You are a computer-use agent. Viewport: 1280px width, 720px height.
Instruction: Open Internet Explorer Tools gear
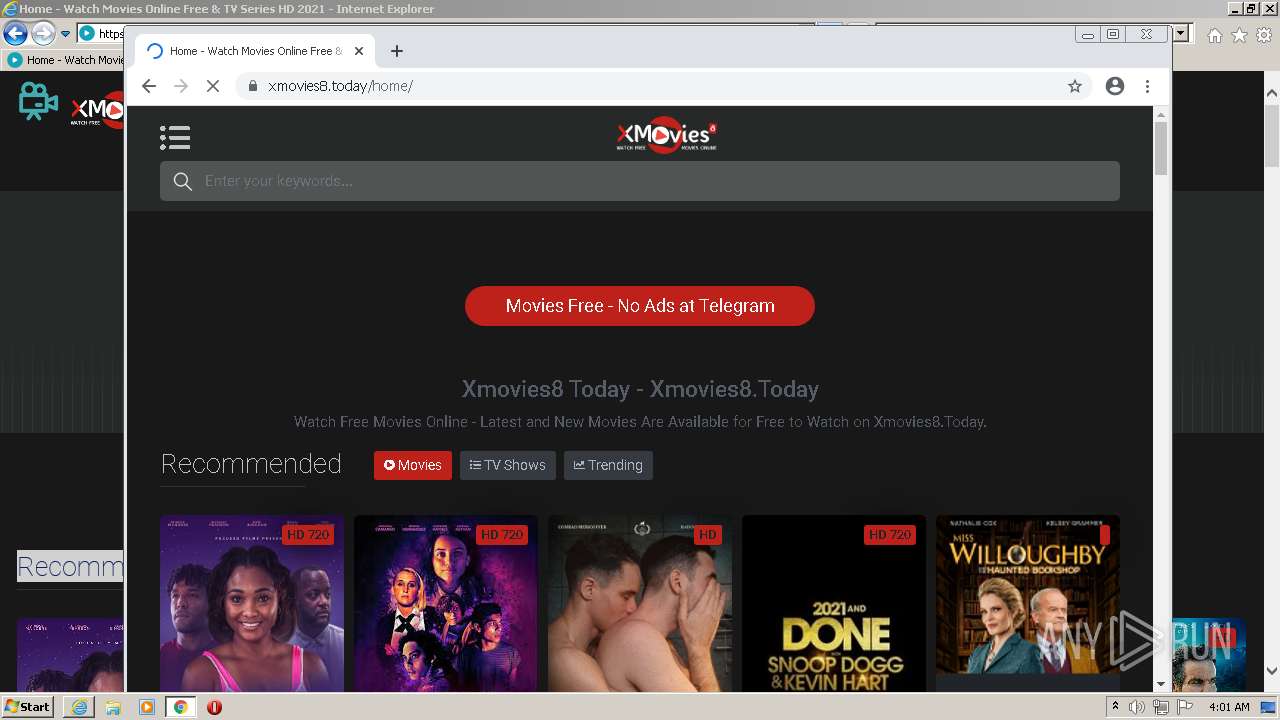(1264, 35)
